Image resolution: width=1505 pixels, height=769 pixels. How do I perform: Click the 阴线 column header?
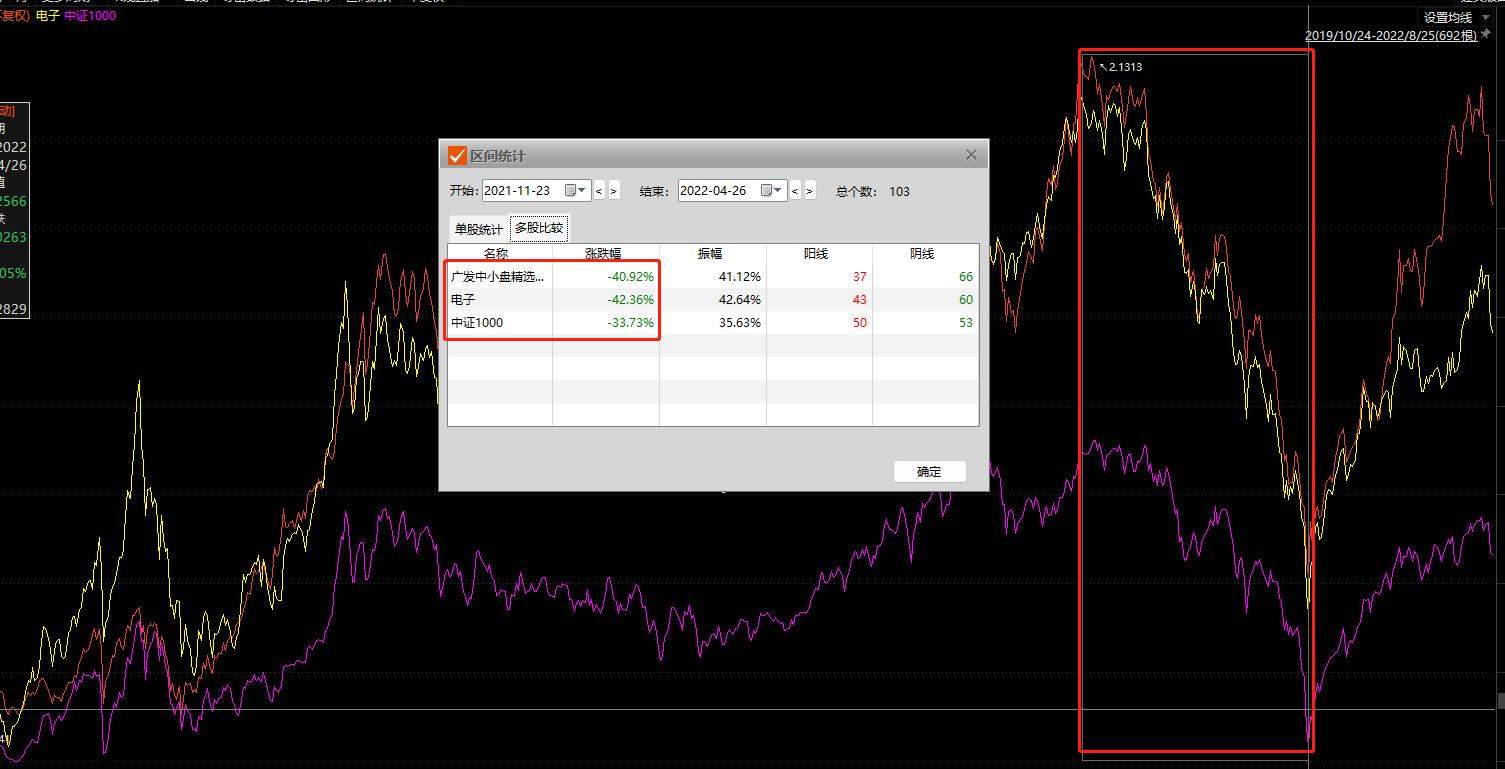click(923, 253)
